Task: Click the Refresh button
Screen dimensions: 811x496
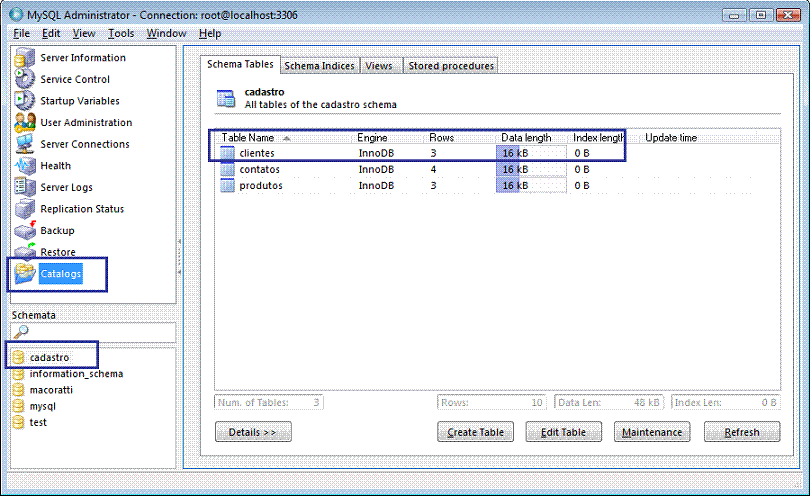Action: pyautogui.click(x=742, y=432)
